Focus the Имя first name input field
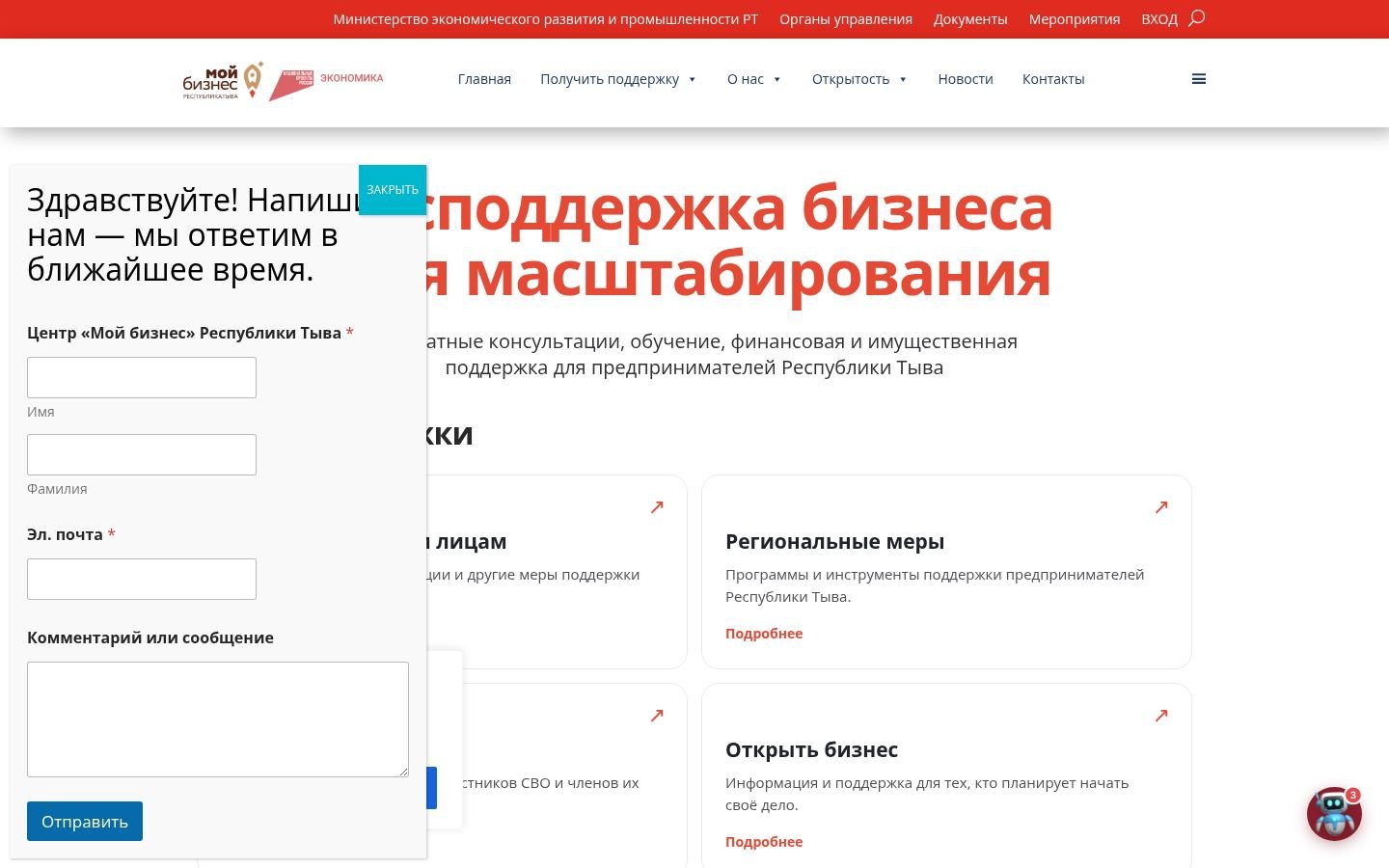Image resolution: width=1389 pixels, height=868 pixels. click(142, 377)
